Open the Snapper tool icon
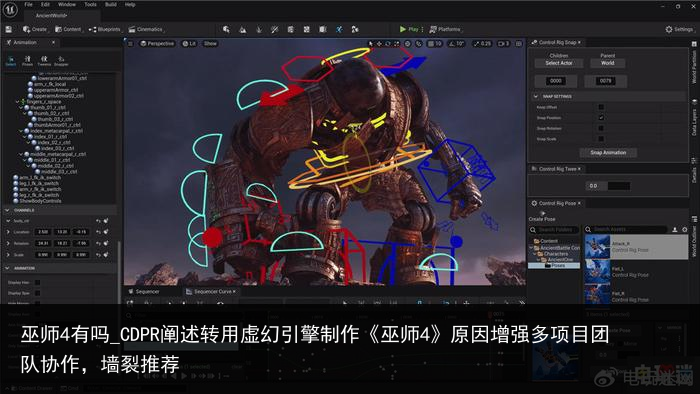 coord(61,60)
